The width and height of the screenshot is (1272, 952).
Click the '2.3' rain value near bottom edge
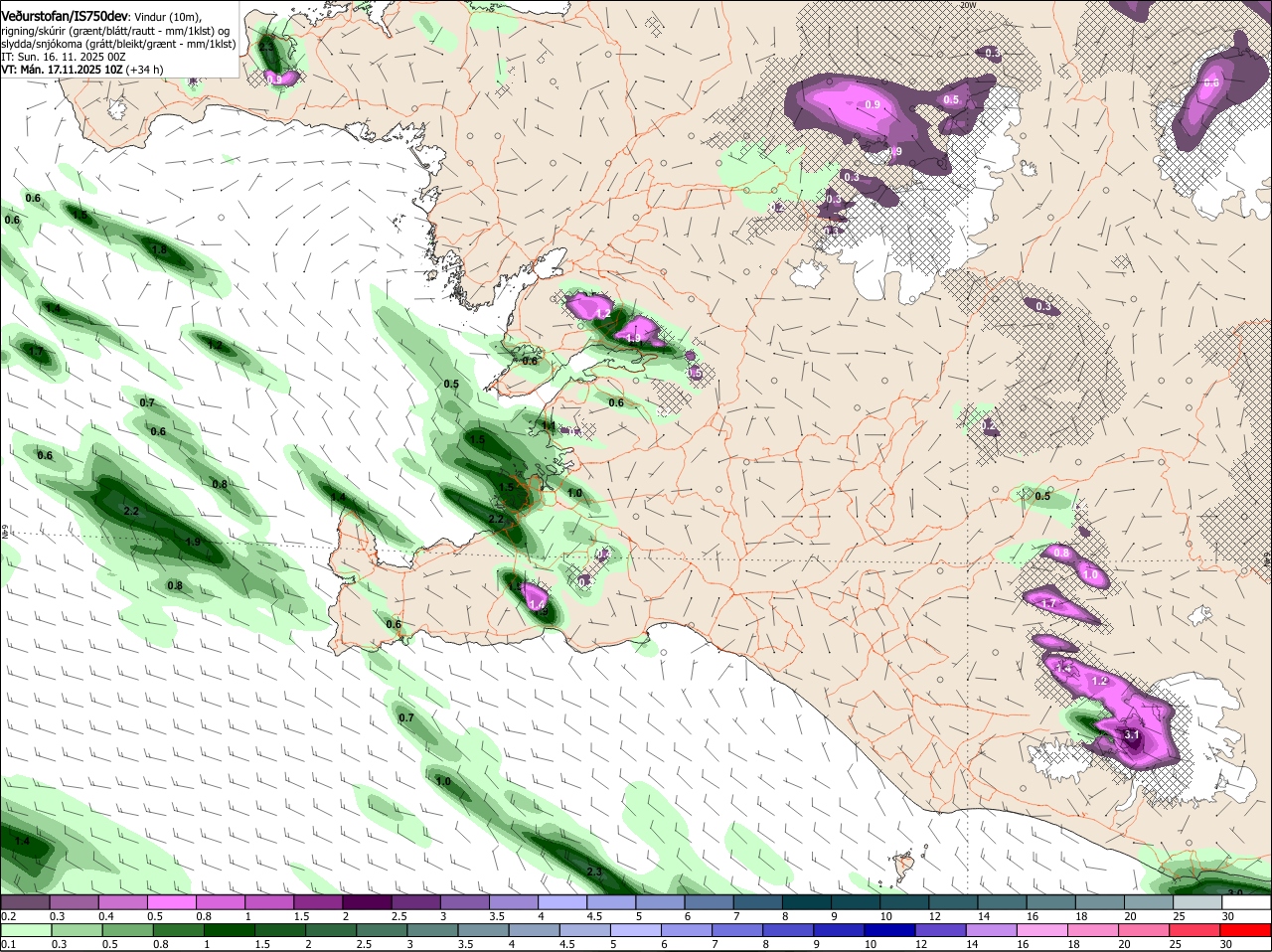coord(595,872)
